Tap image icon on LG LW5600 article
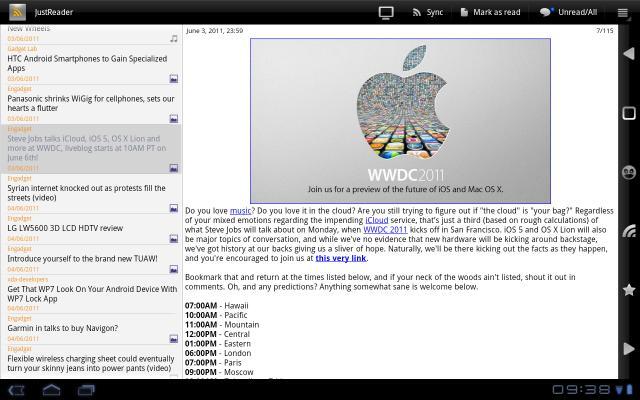 coord(174,238)
